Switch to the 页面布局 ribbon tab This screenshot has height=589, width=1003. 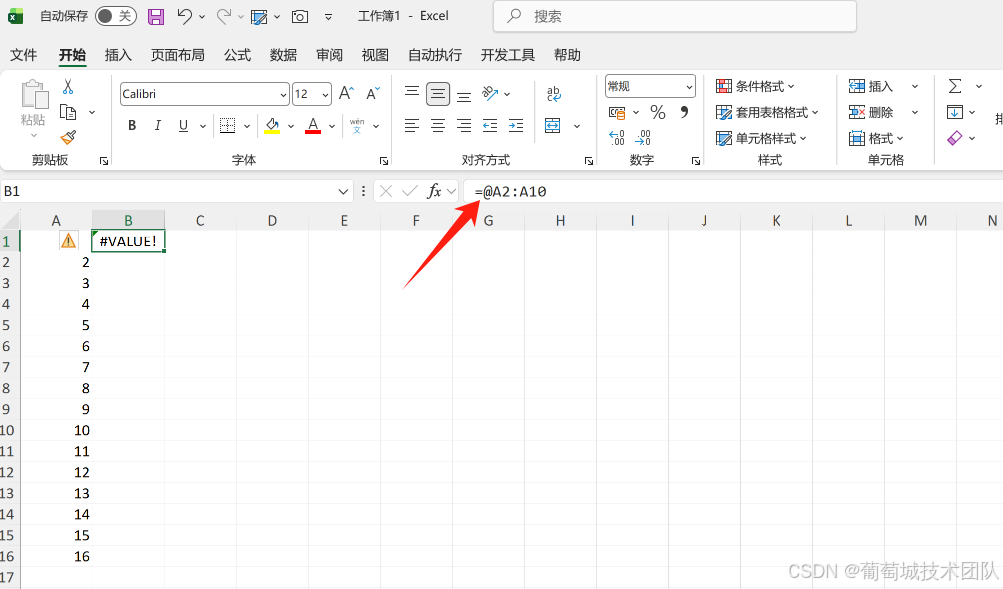click(x=178, y=55)
